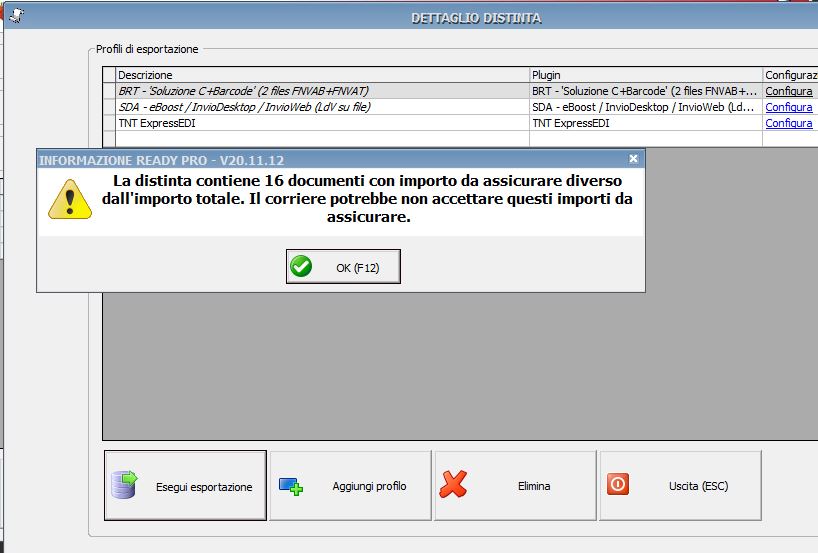The width and height of the screenshot is (818, 553).
Task: Open Configura link for TNT ExpressEDI row
Action: [788, 123]
